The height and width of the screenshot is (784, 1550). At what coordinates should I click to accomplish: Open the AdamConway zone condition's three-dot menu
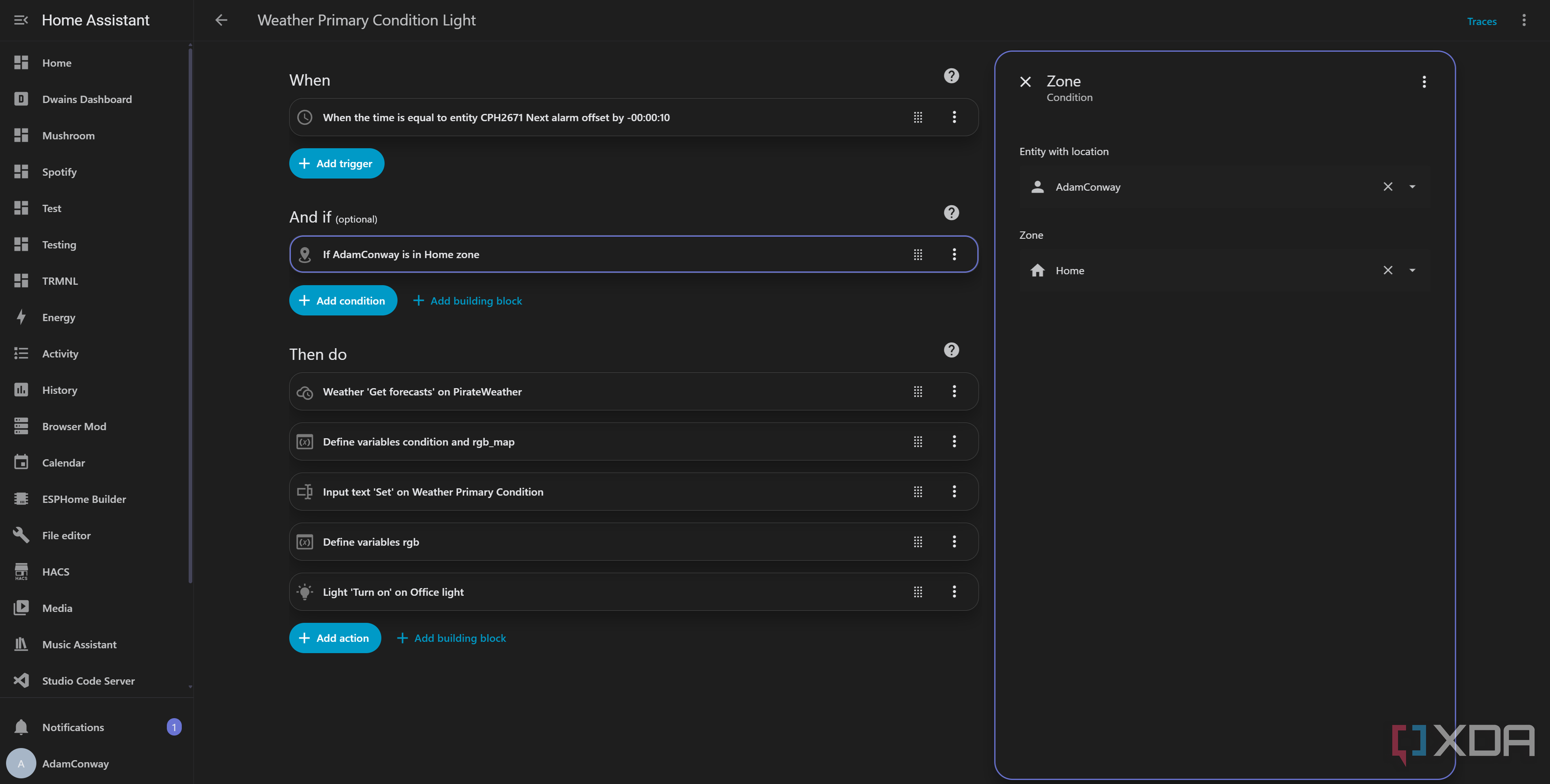pyautogui.click(x=954, y=254)
